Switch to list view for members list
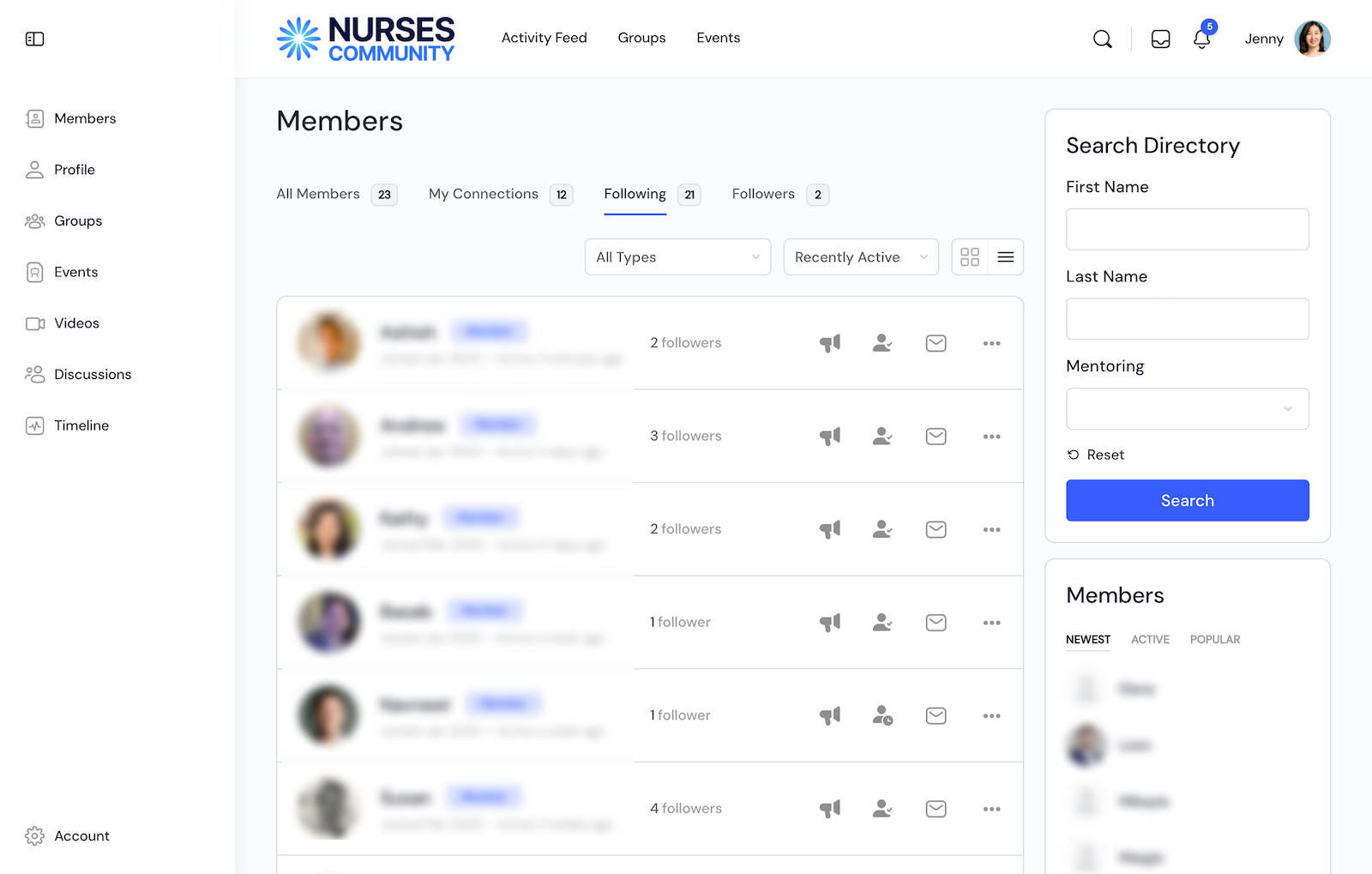1372x874 pixels. (x=1005, y=256)
